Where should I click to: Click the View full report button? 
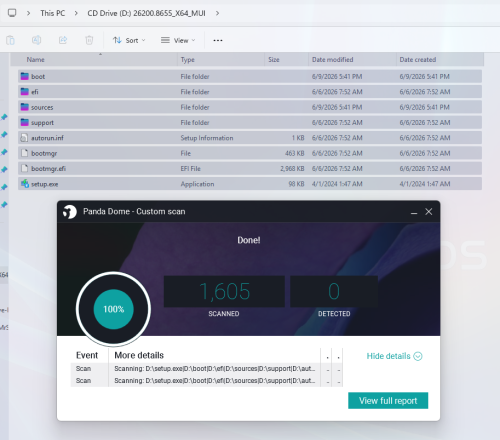click(x=388, y=400)
